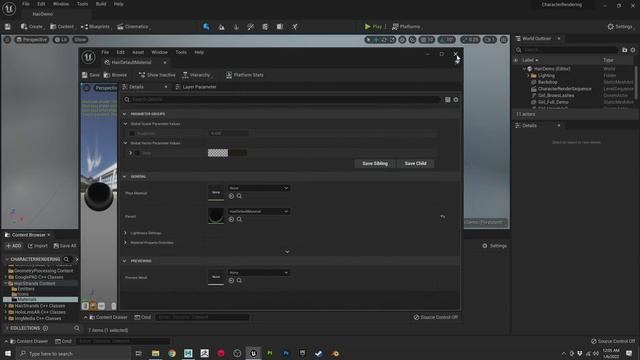This screenshot has height=360, width=640.
Task: Open Cinematics menu in main toolbar
Action: tap(133, 27)
